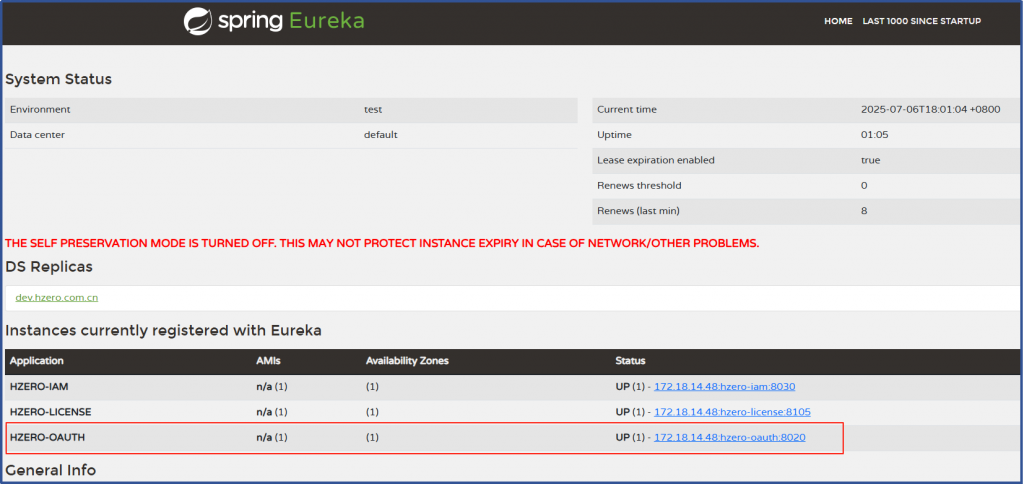Open the dev.hzero.com.cn replica link
The width and height of the screenshot is (1024, 484).
click(x=57, y=297)
